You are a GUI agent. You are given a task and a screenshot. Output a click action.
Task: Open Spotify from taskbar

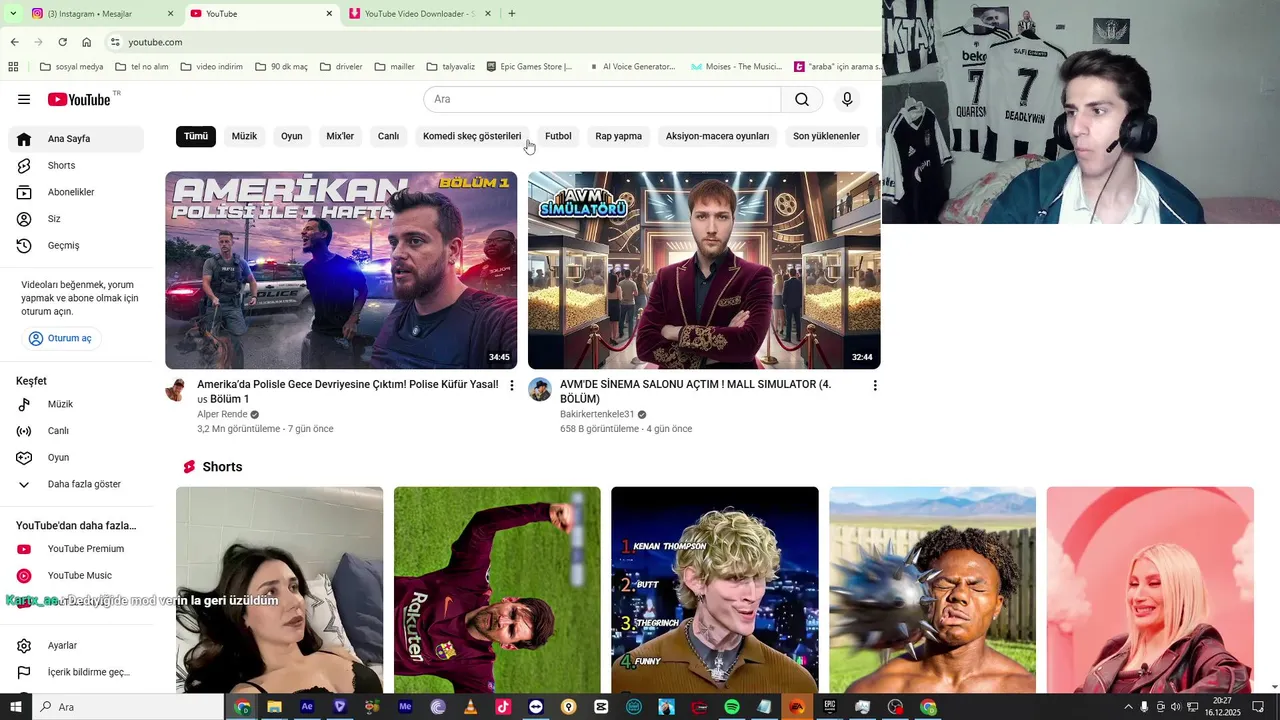coord(731,707)
